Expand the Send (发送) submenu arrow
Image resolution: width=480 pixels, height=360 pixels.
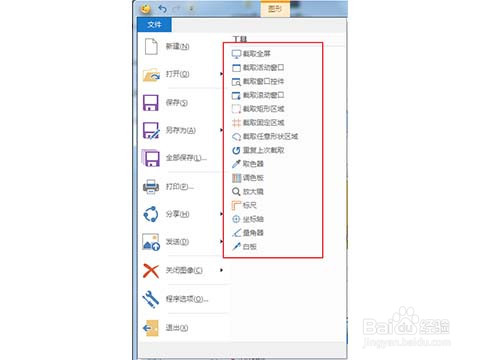point(221,242)
